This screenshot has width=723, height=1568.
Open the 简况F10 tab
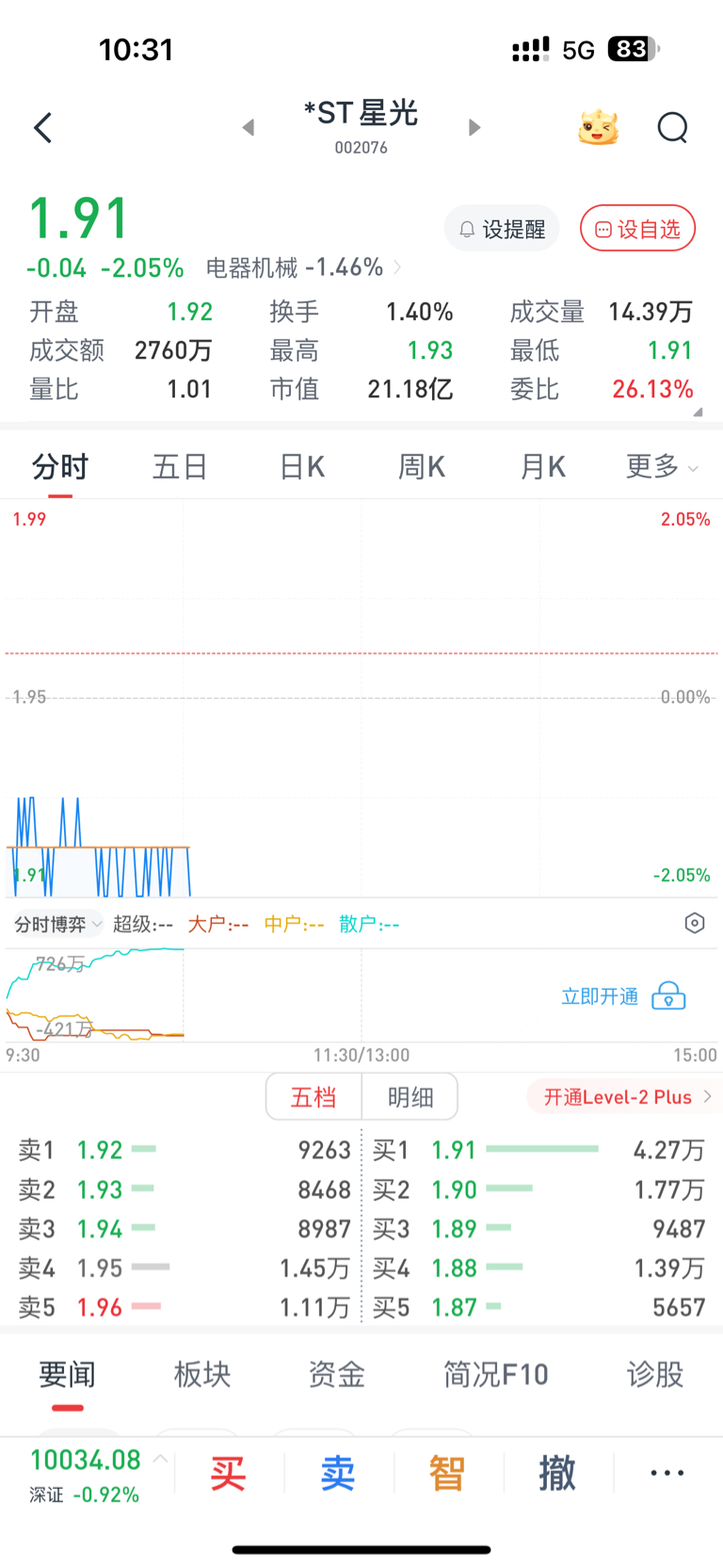496,1375
